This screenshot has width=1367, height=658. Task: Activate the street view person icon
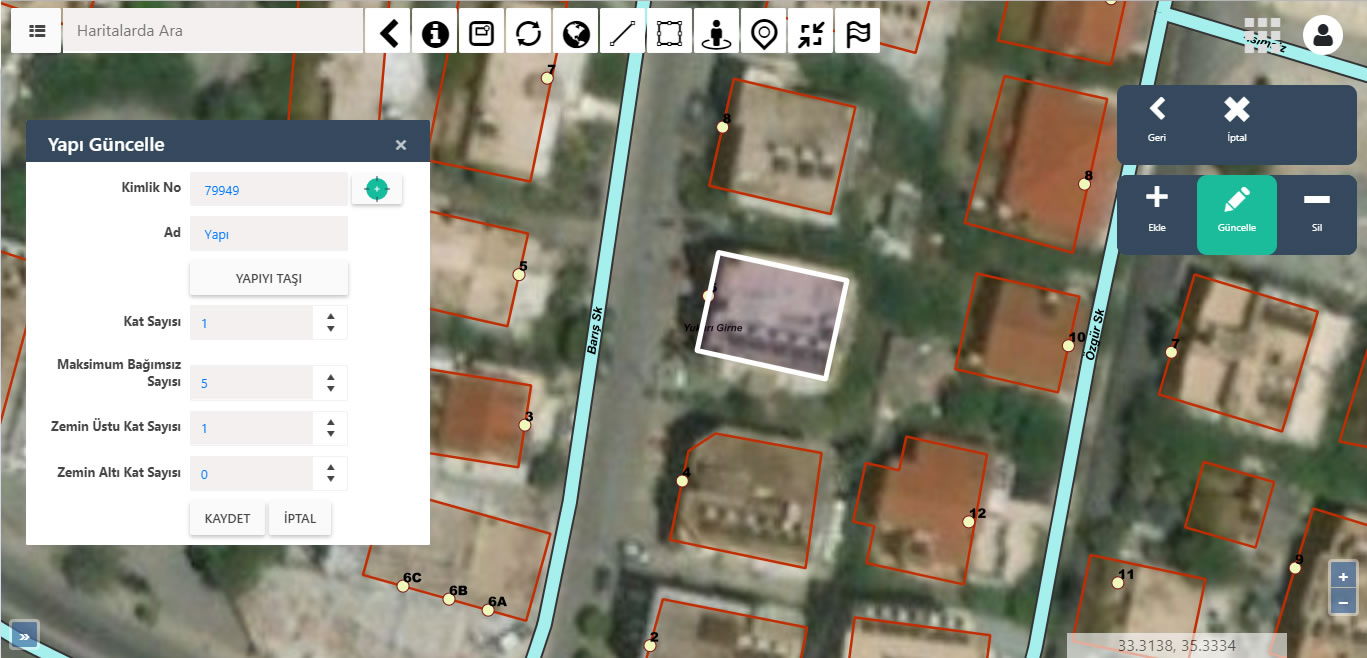[716, 31]
